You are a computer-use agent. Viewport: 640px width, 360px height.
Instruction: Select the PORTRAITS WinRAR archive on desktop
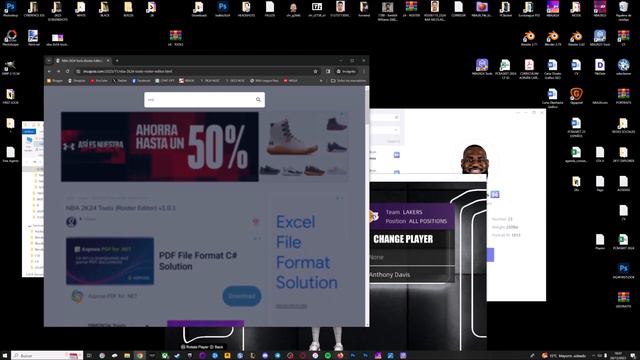click(623, 96)
